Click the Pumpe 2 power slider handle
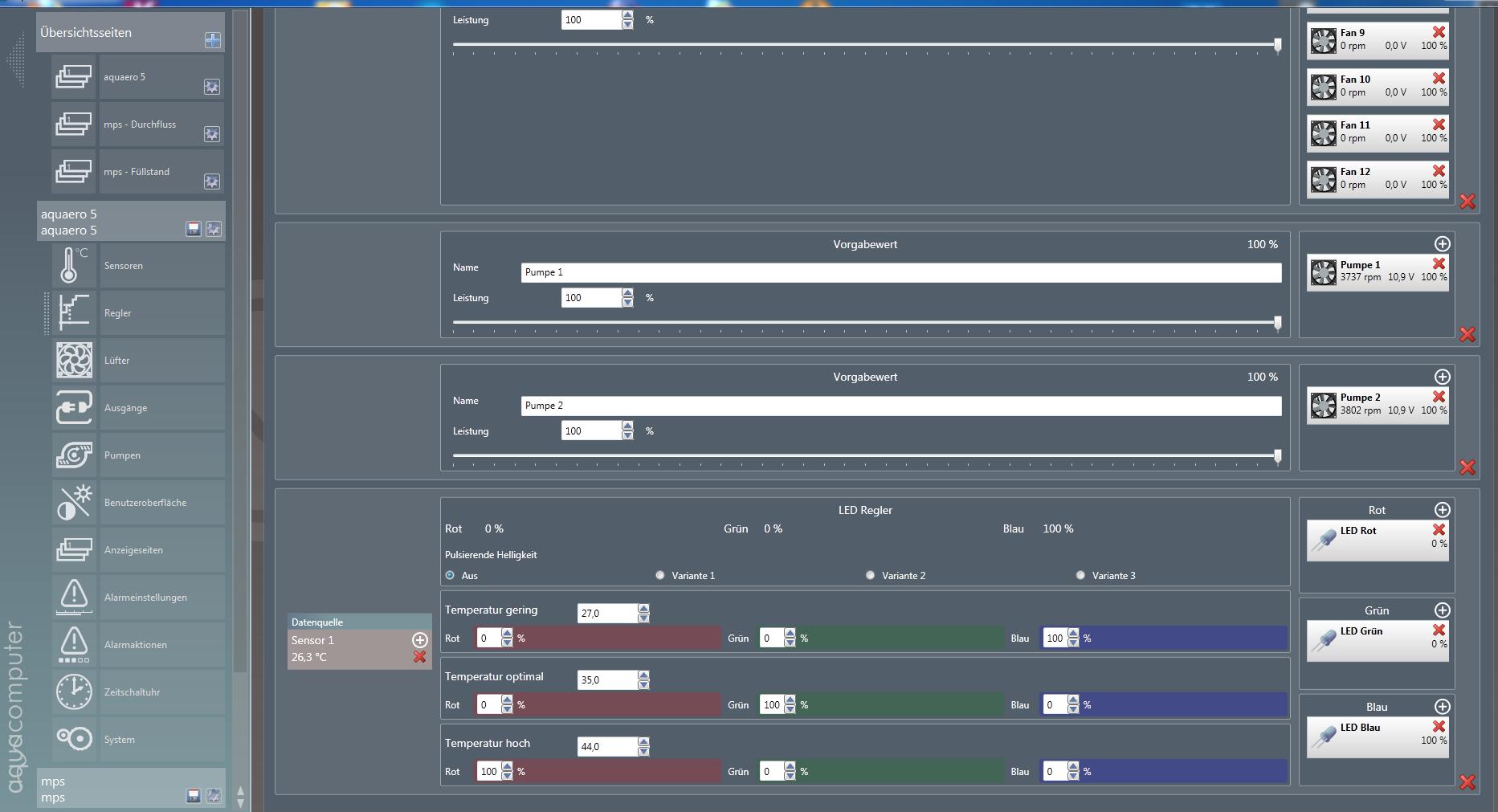 [x=1277, y=455]
